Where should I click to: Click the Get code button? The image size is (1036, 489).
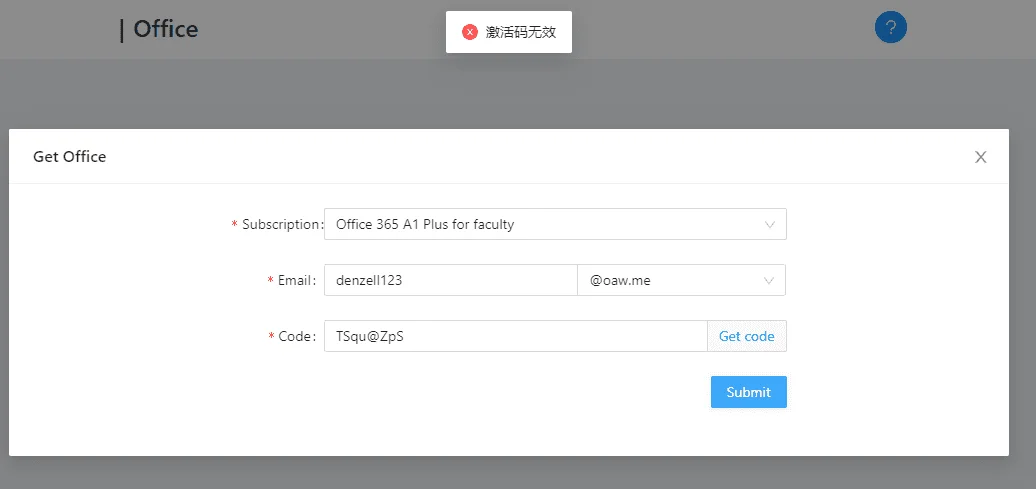(747, 336)
